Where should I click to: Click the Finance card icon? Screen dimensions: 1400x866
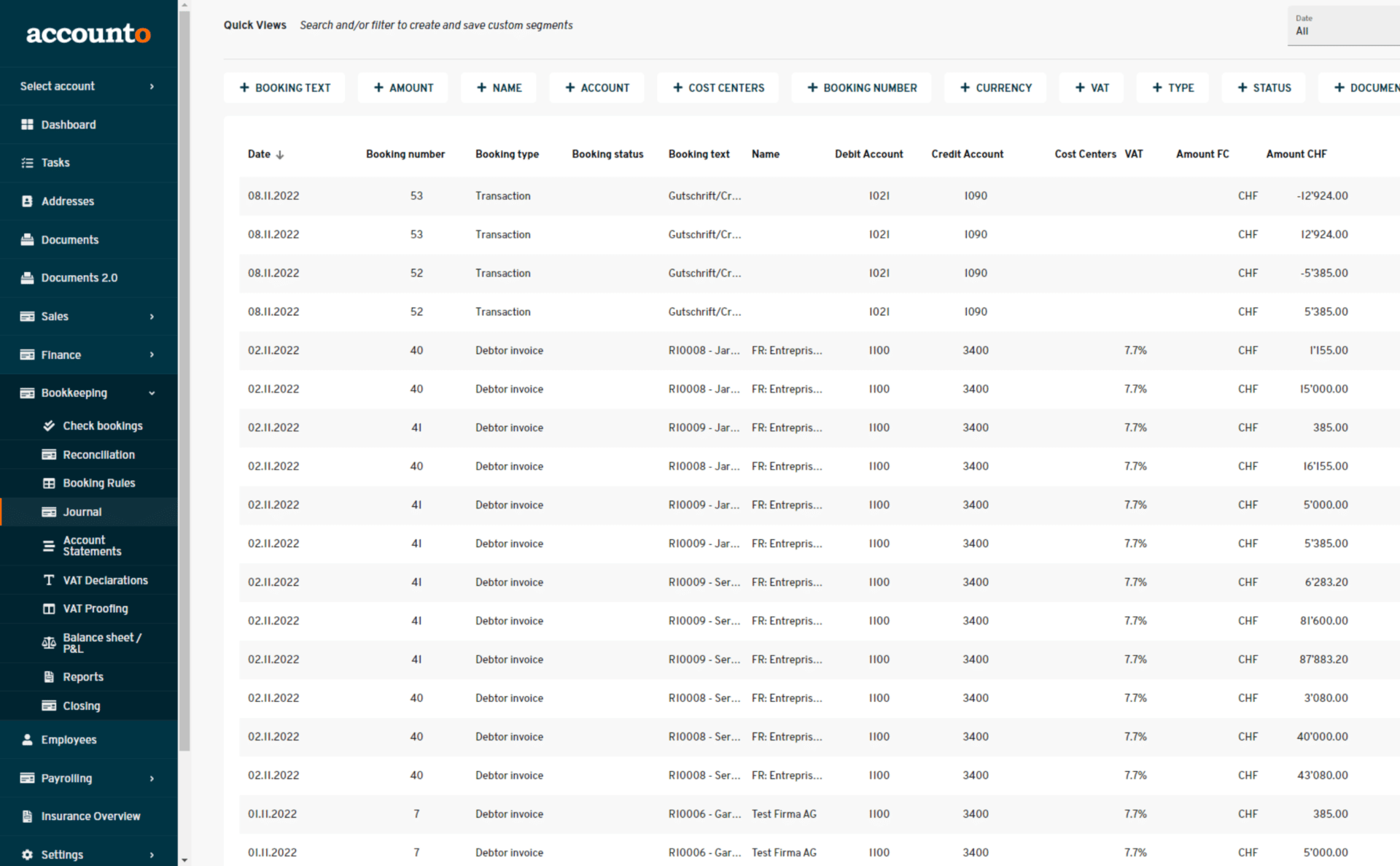[x=27, y=355]
